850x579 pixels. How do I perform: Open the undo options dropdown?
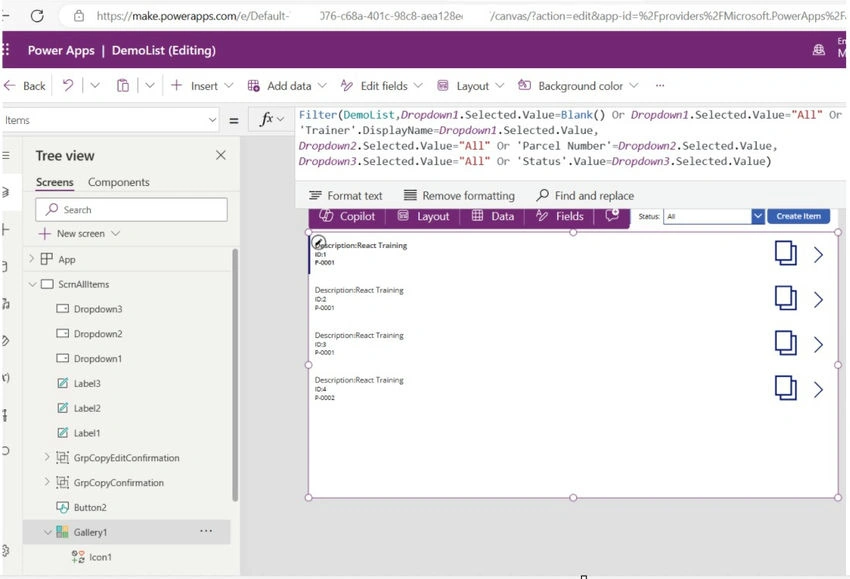95,85
